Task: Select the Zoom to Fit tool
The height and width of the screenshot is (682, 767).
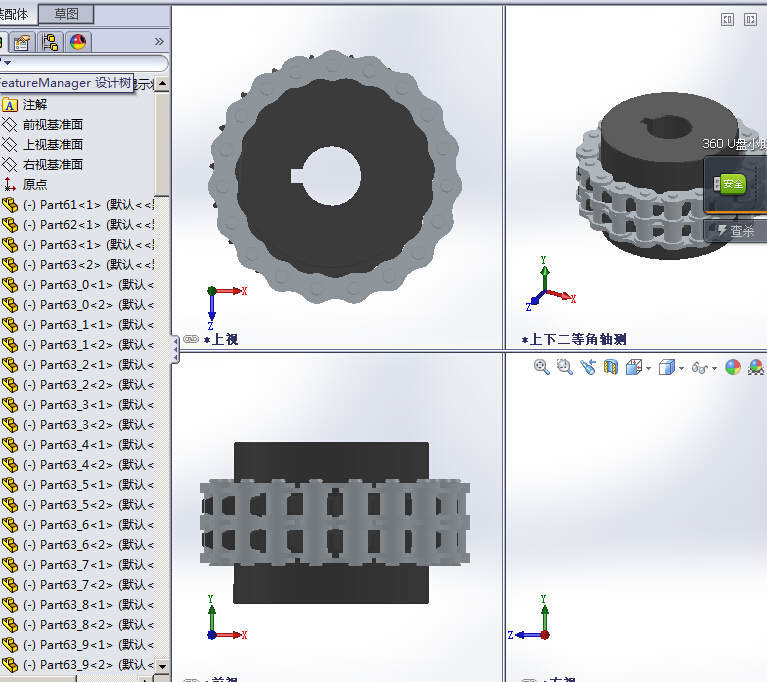Action: click(x=541, y=367)
